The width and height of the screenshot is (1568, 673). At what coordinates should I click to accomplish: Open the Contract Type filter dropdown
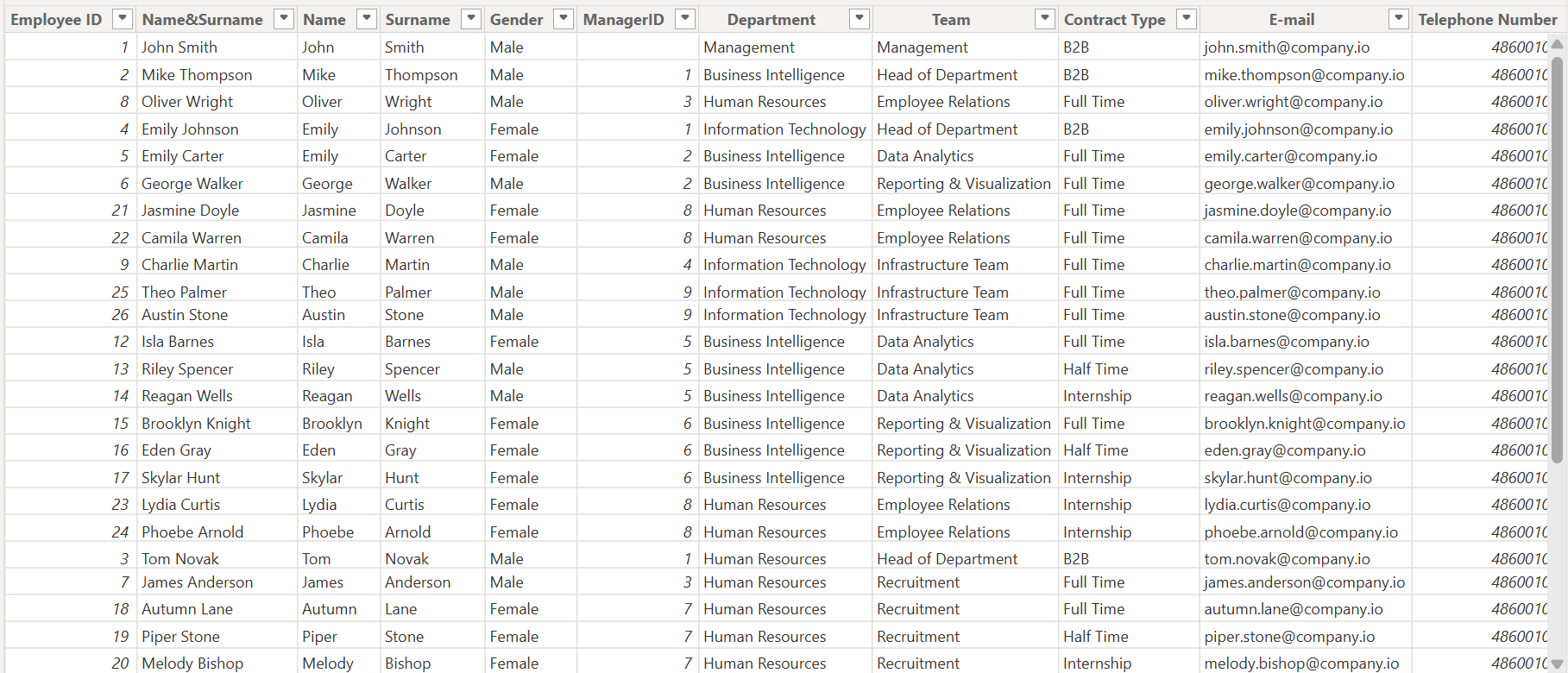point(1187,19)
